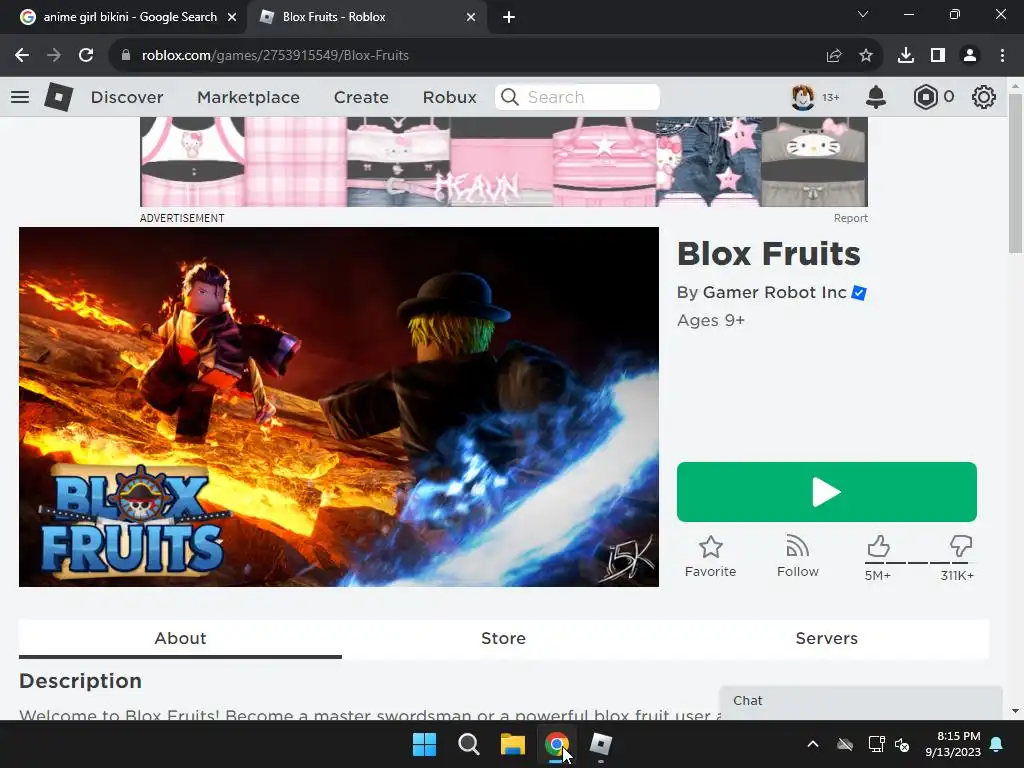Like Blox Fruits with thumbs up
Viewport: 1024px width, 768px height.
click(878, 547)
